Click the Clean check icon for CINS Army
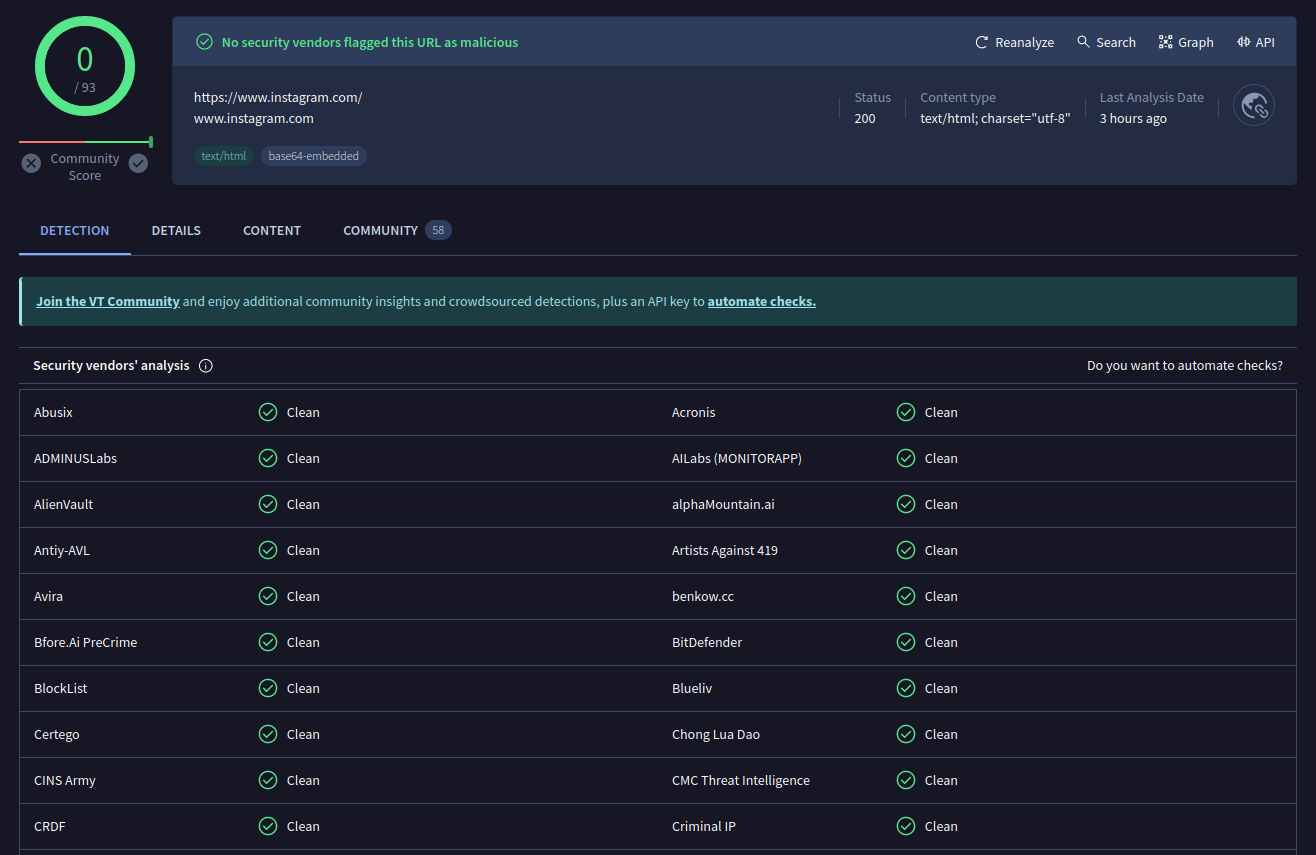 268,780
